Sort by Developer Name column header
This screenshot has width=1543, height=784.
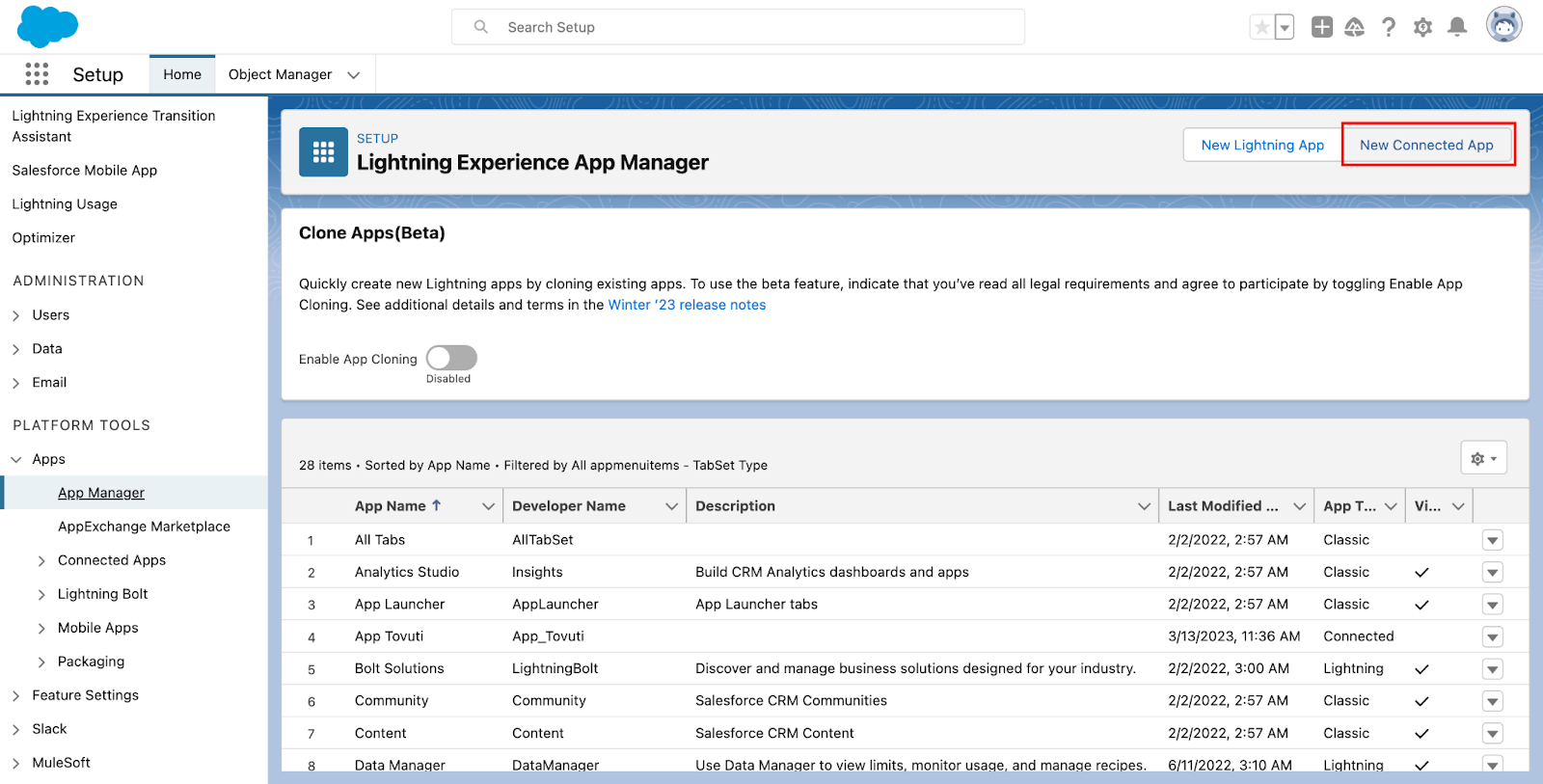pyautogui.click(x=568, y=505)
